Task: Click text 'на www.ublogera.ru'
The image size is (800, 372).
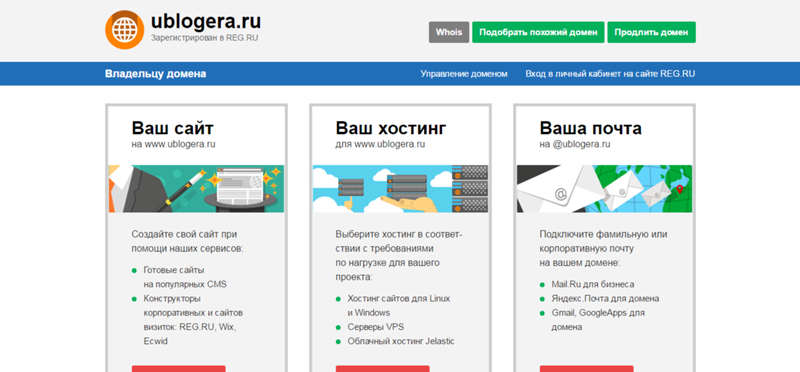Action: coord(173,144)
